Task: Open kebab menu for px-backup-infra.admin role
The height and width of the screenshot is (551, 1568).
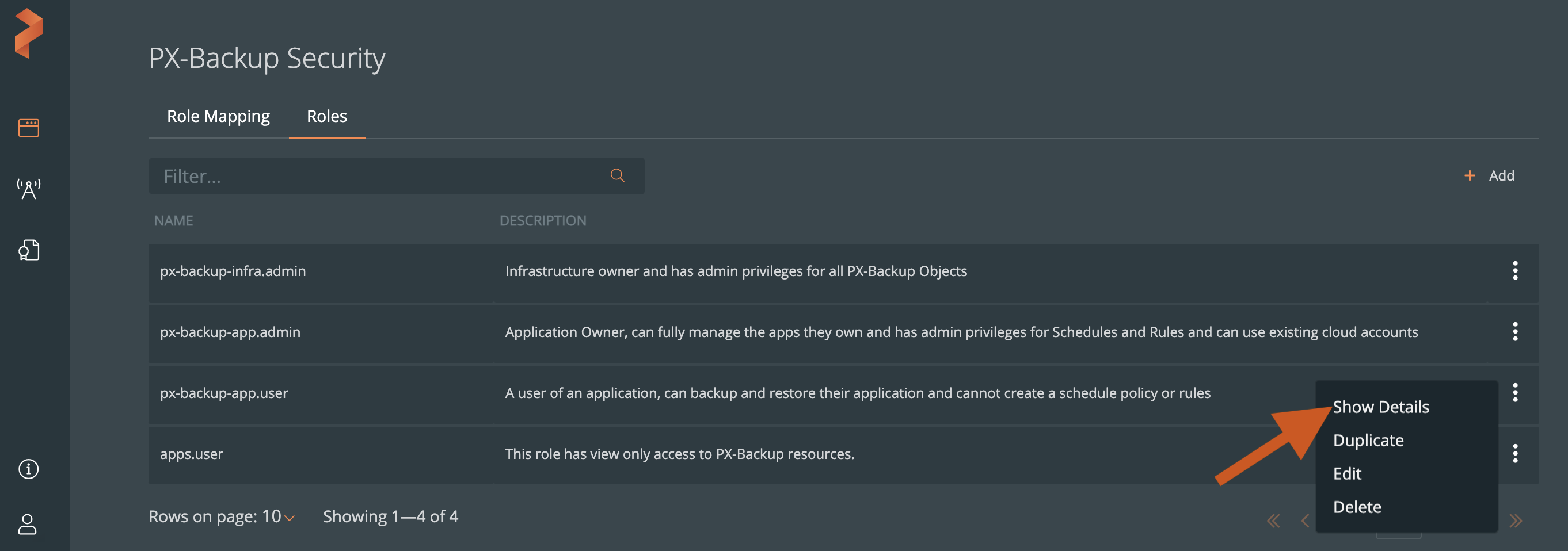Action: [x=1514, y=271]
